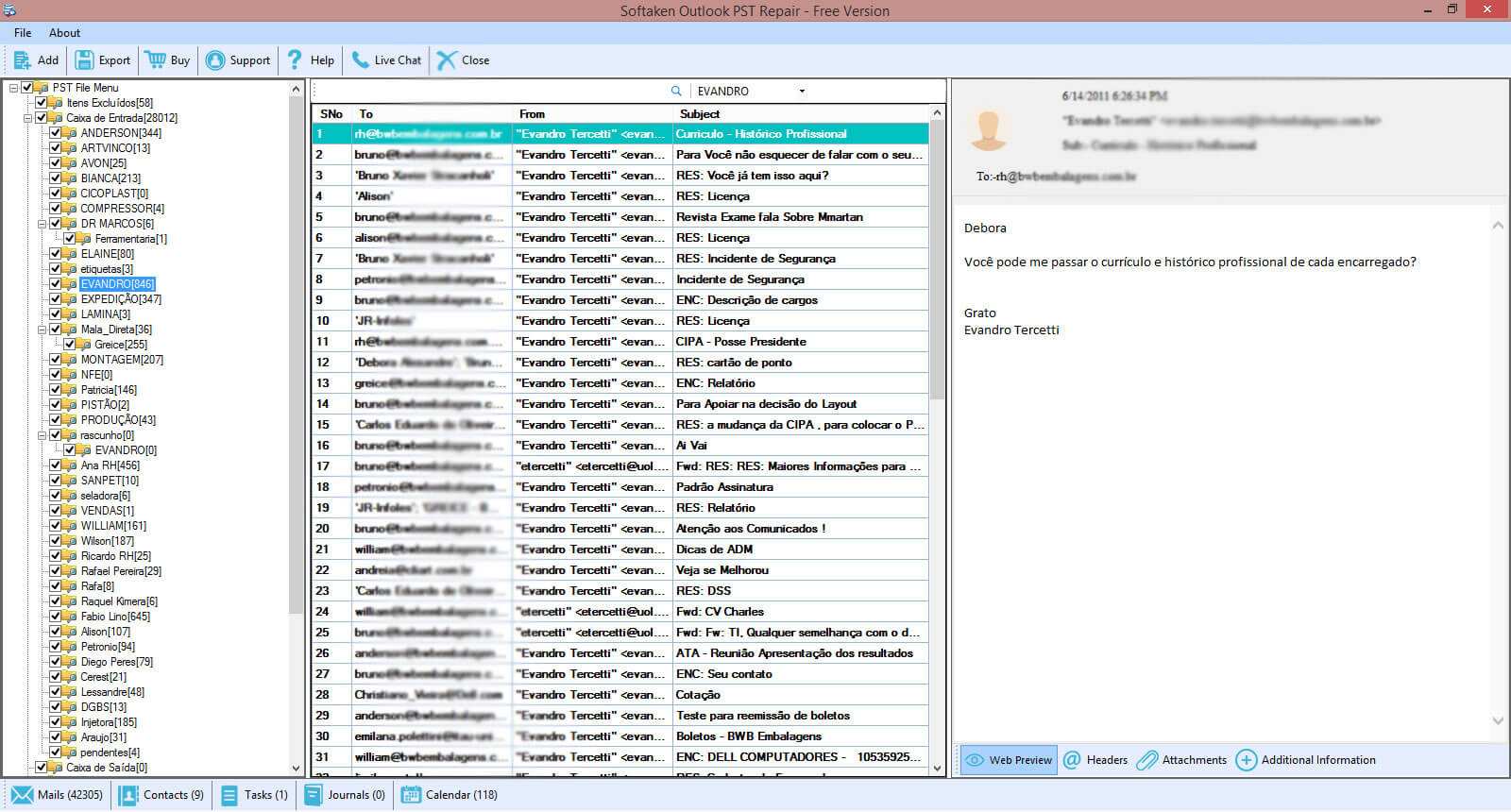Uncheck the PST File Menu checkbox
This screenshot has width=1511, height=812.
tap(26, 88)
